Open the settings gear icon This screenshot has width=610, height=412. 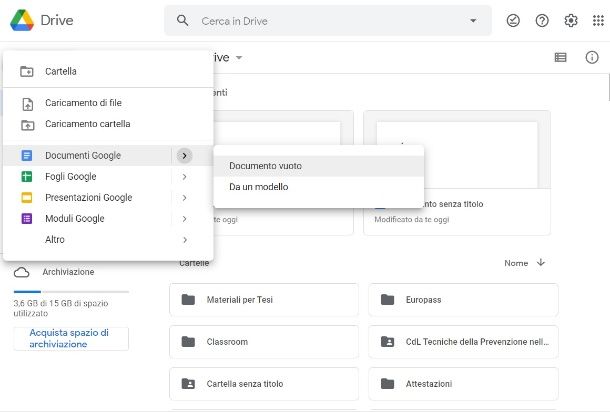click(571, 20)
